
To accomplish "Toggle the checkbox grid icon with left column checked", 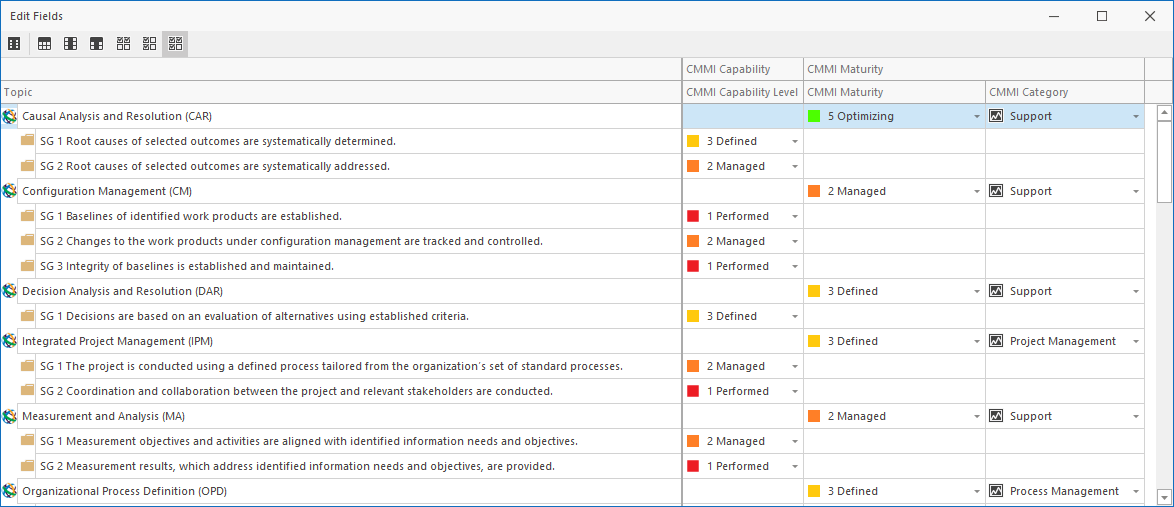I will (x=149, y=44).
